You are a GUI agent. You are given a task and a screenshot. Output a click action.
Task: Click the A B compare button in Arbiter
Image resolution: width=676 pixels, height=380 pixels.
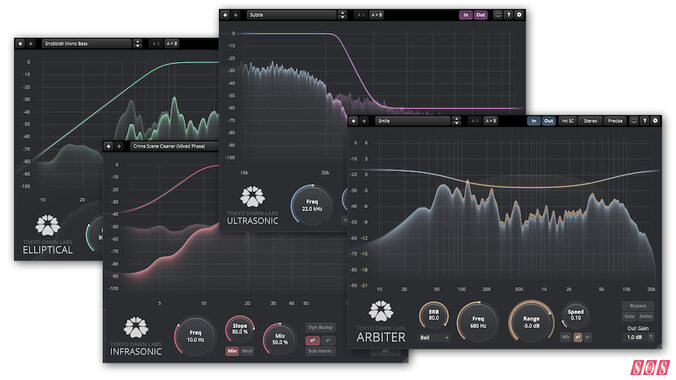coord(474,121)
